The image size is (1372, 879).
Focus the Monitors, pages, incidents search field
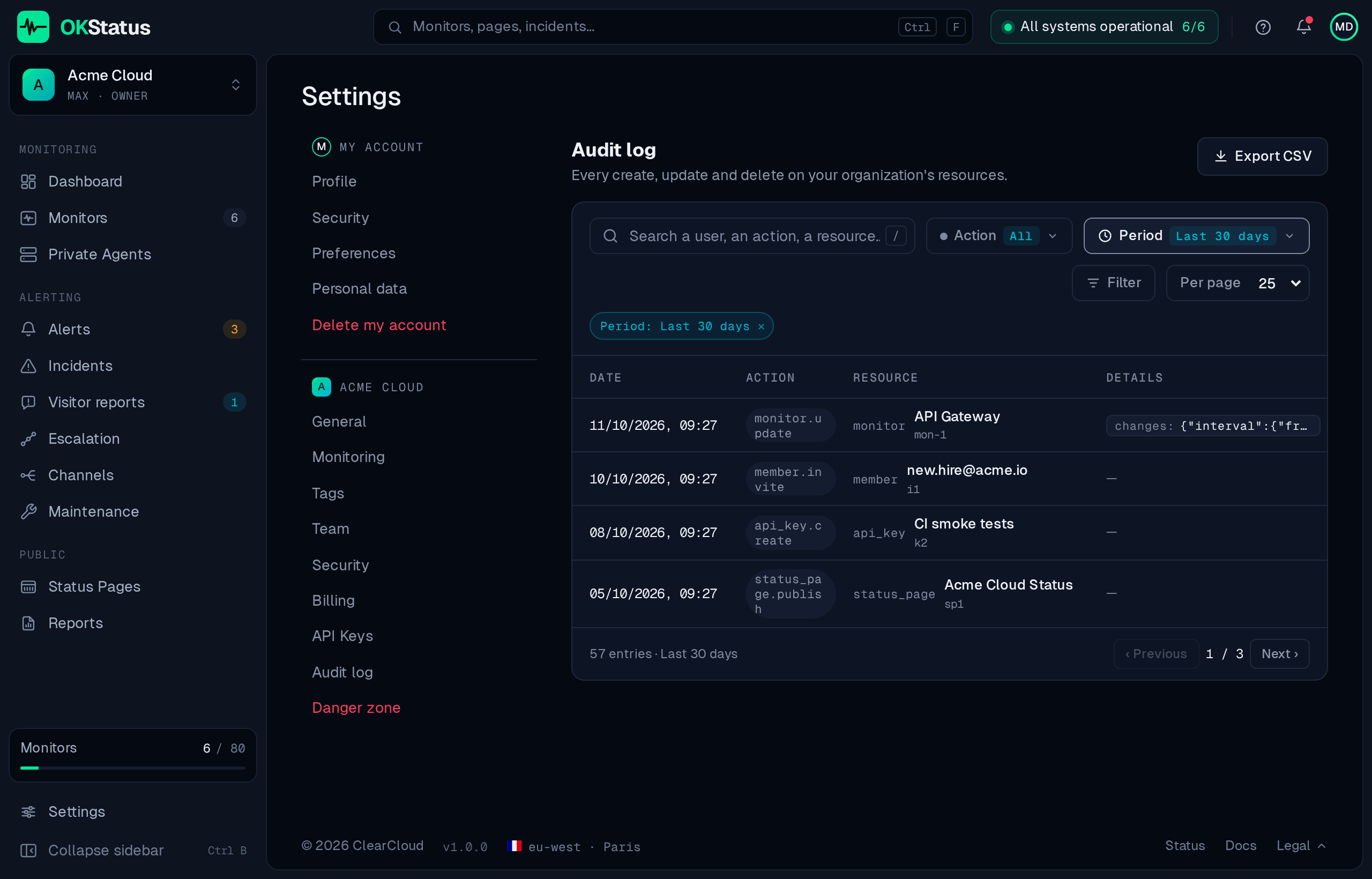point(672,27)
